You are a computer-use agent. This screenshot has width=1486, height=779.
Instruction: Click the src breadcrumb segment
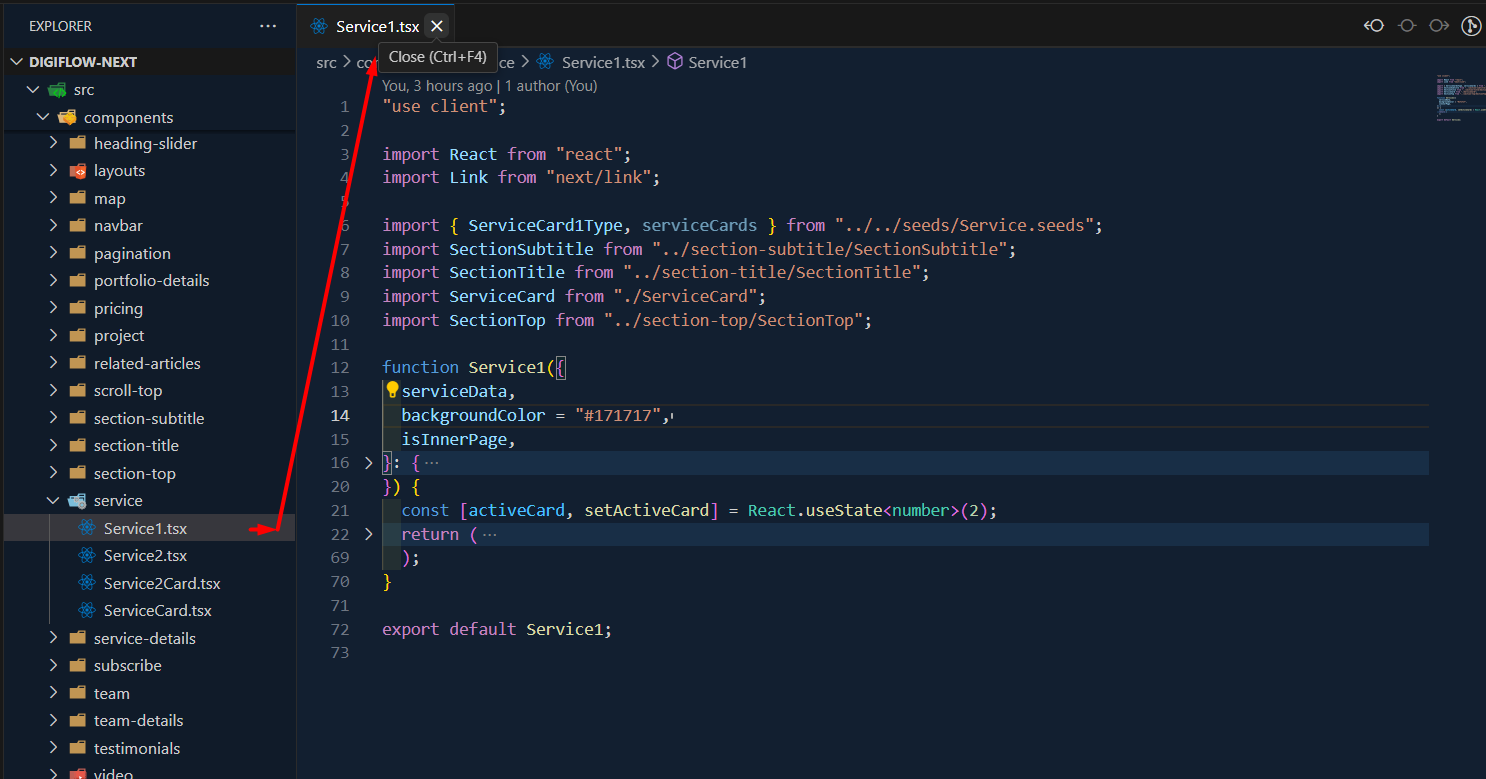click(x=326, y=62)
